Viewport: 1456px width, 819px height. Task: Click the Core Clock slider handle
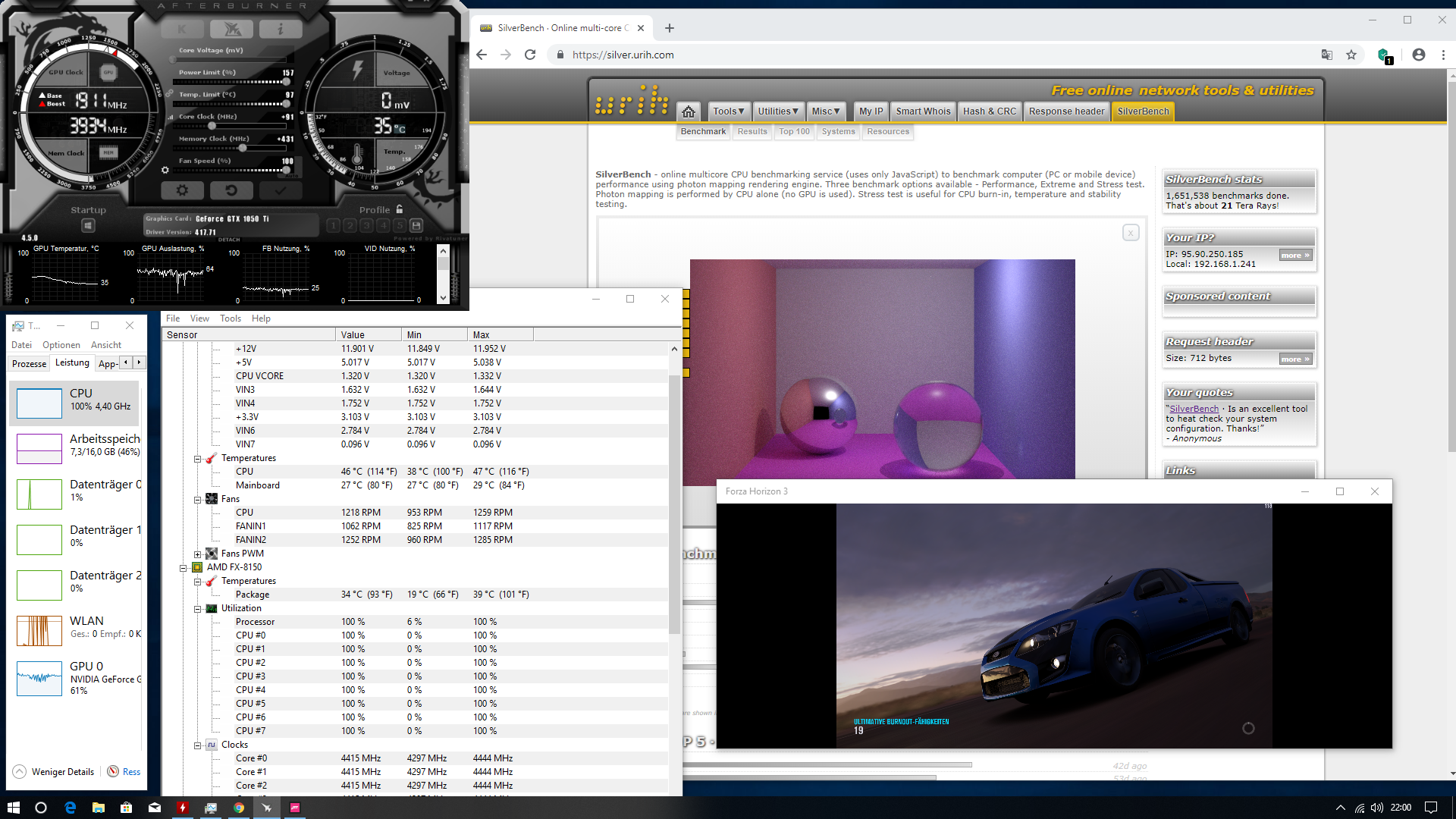point(212,126)
